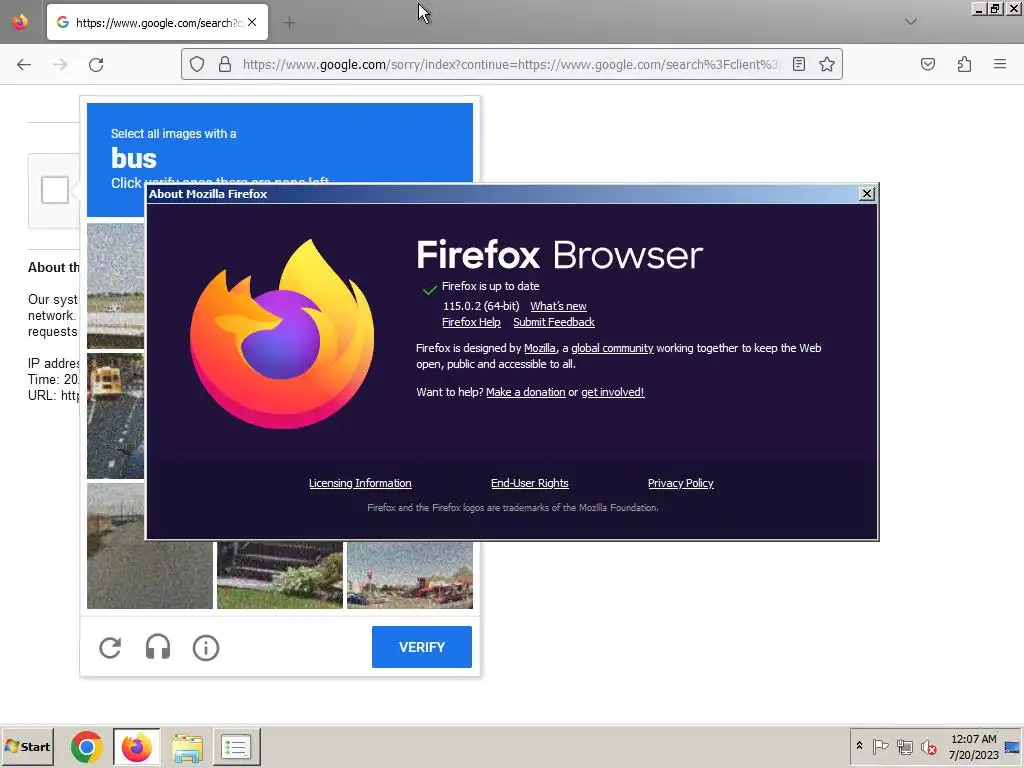Open Windows Explorer from the taskbar
This screenshot has width=1024, height=768.
click(x=187, y=746)
